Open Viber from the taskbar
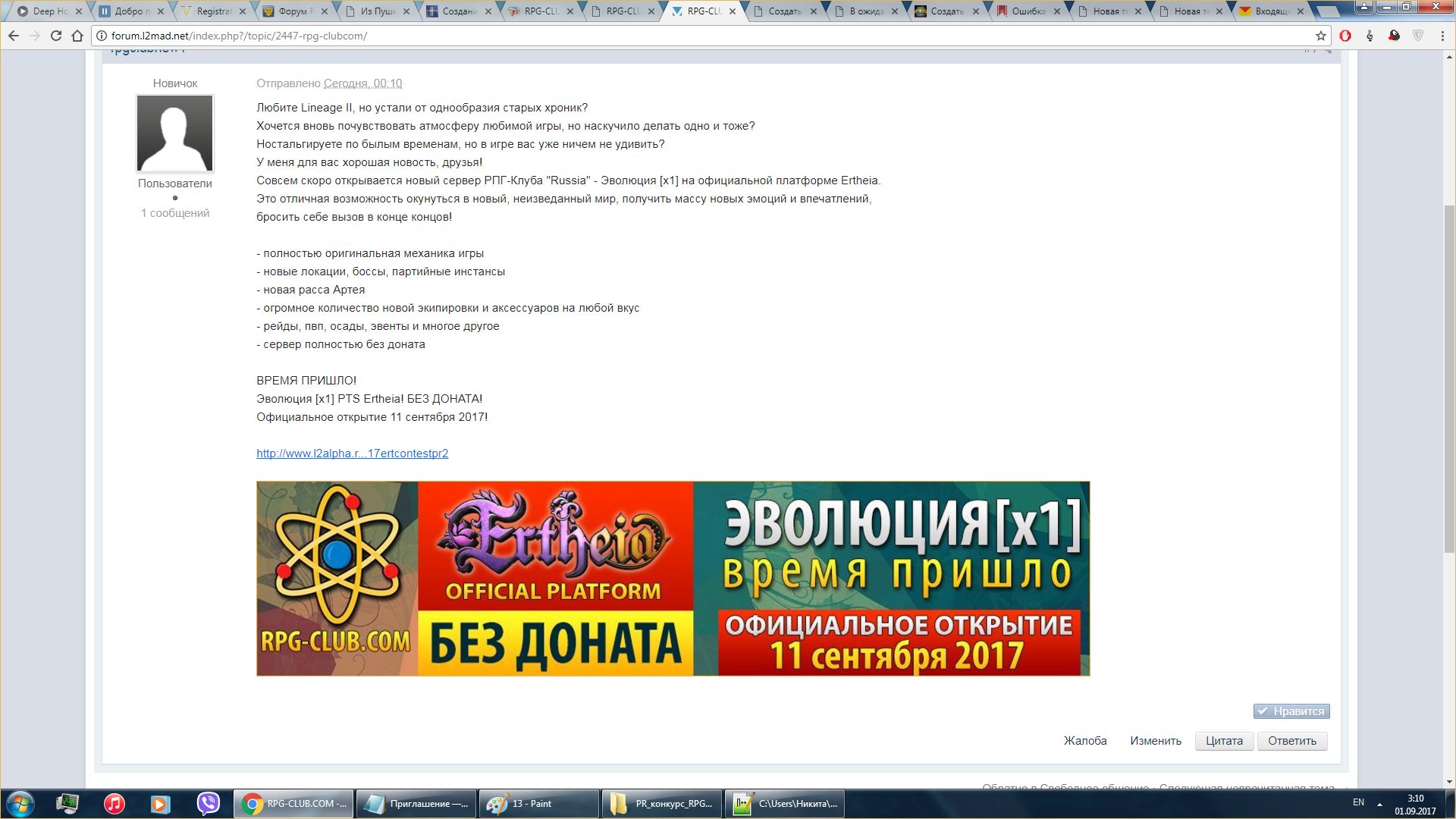Screen dimensions: 1456x819 pyautogui.click(x=208, y=804)
